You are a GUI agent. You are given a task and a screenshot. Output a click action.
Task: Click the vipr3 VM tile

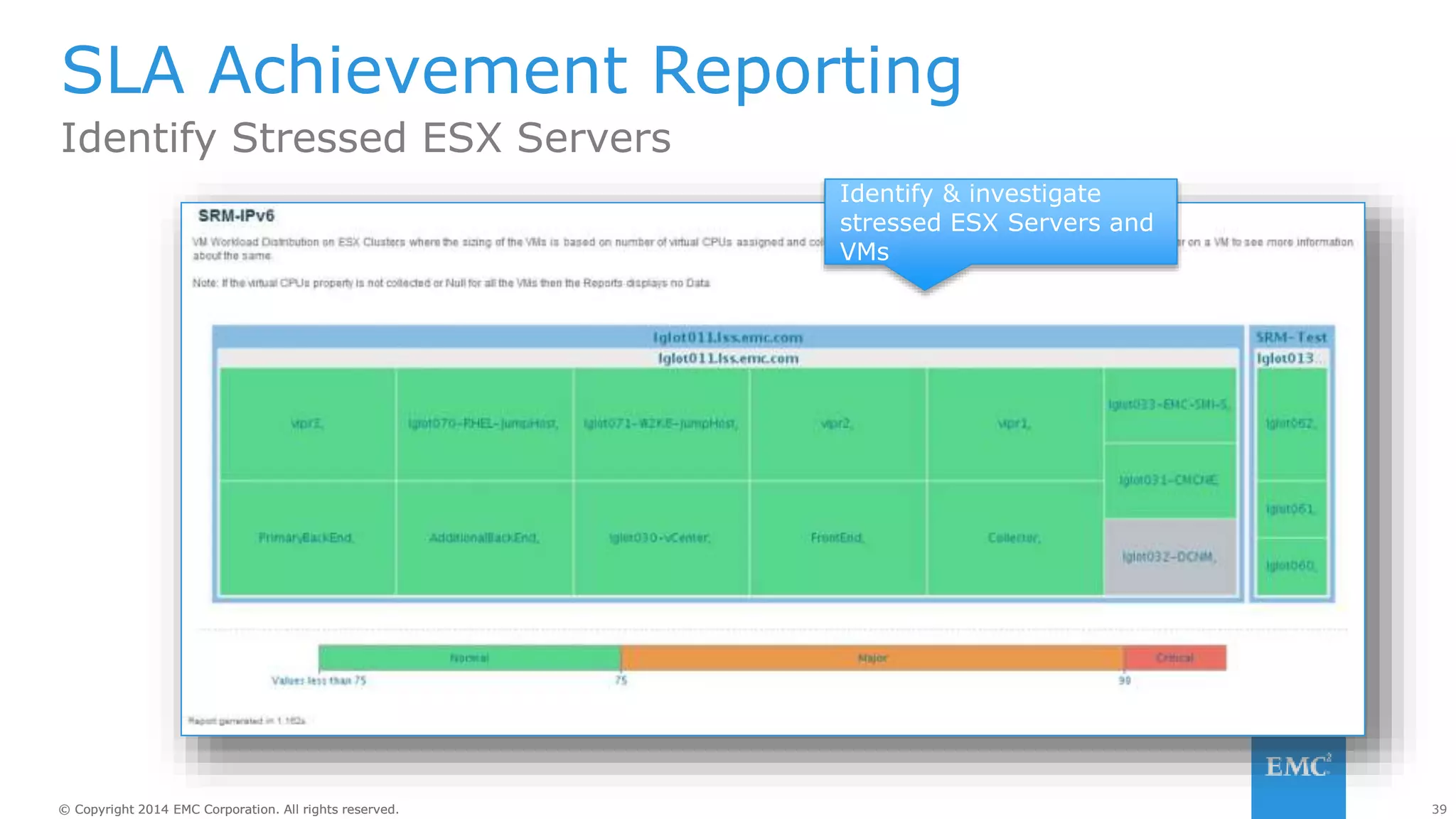(307, 424)
